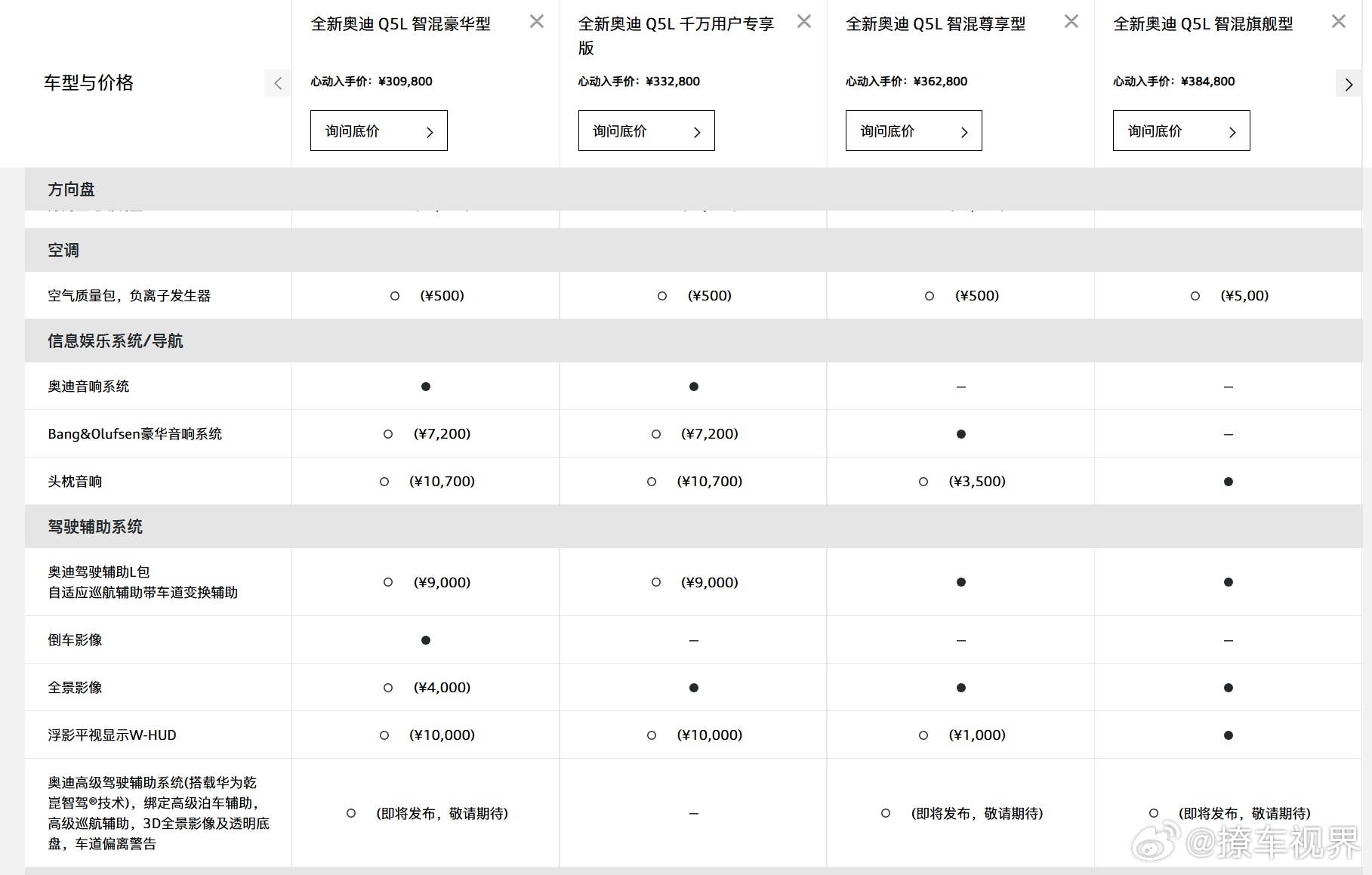Image resolution: width=1372 pixels, height=875 pixels.
Task: Click the (¥5,00) air quality option price
Action: click(1244, 296)
